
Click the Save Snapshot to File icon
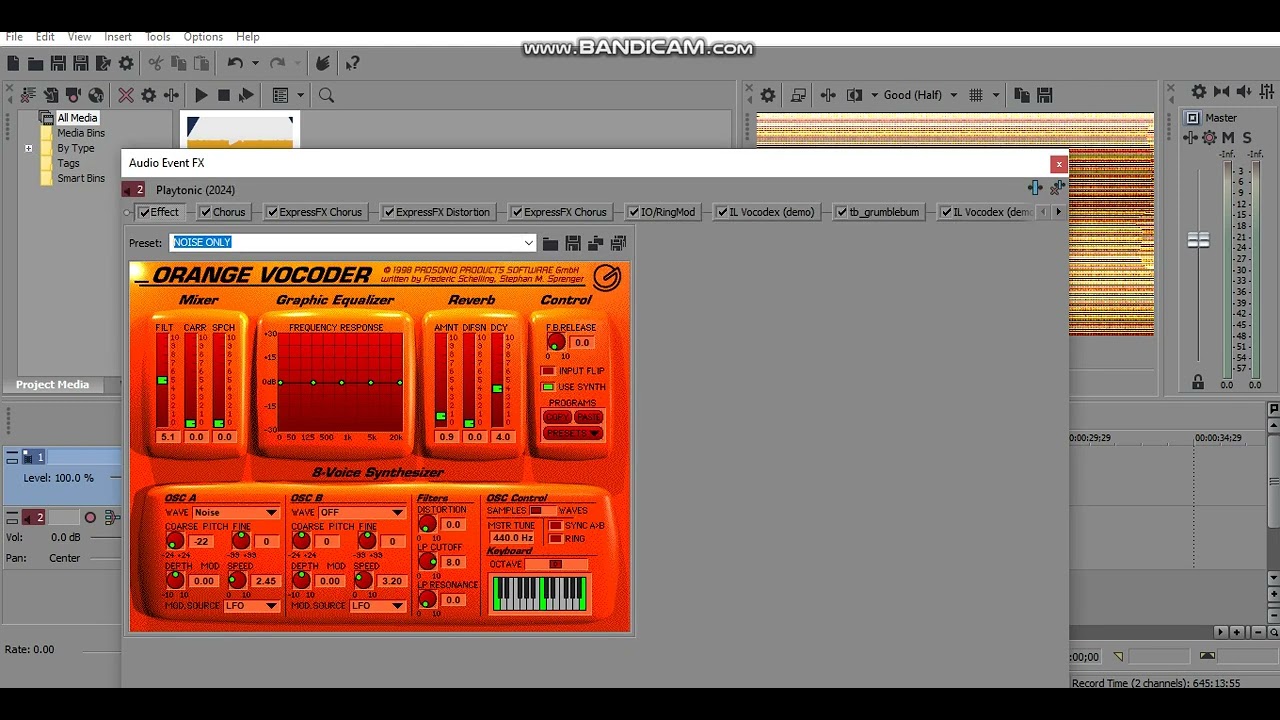coord(1044,95)
